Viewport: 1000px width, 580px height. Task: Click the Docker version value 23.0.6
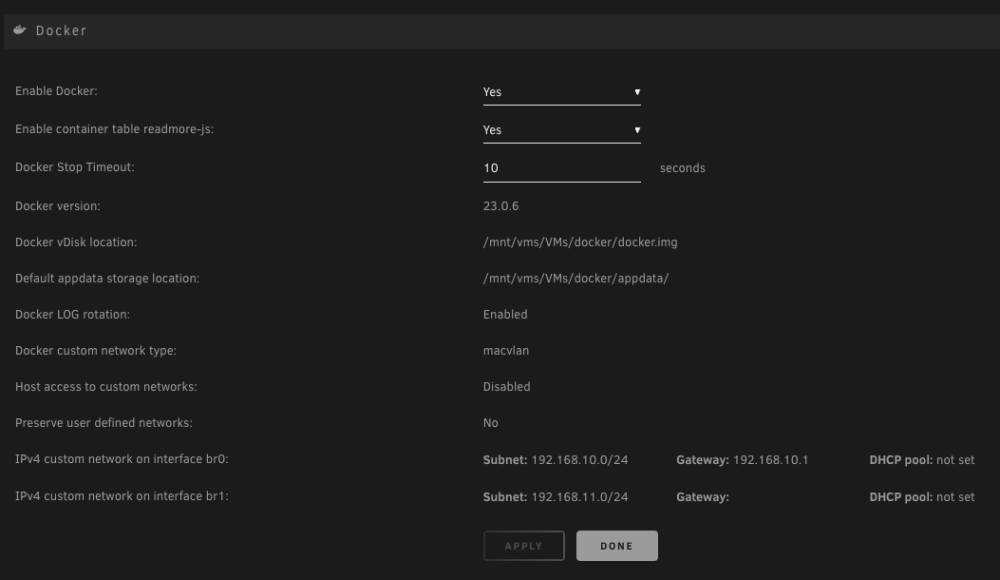501,206
